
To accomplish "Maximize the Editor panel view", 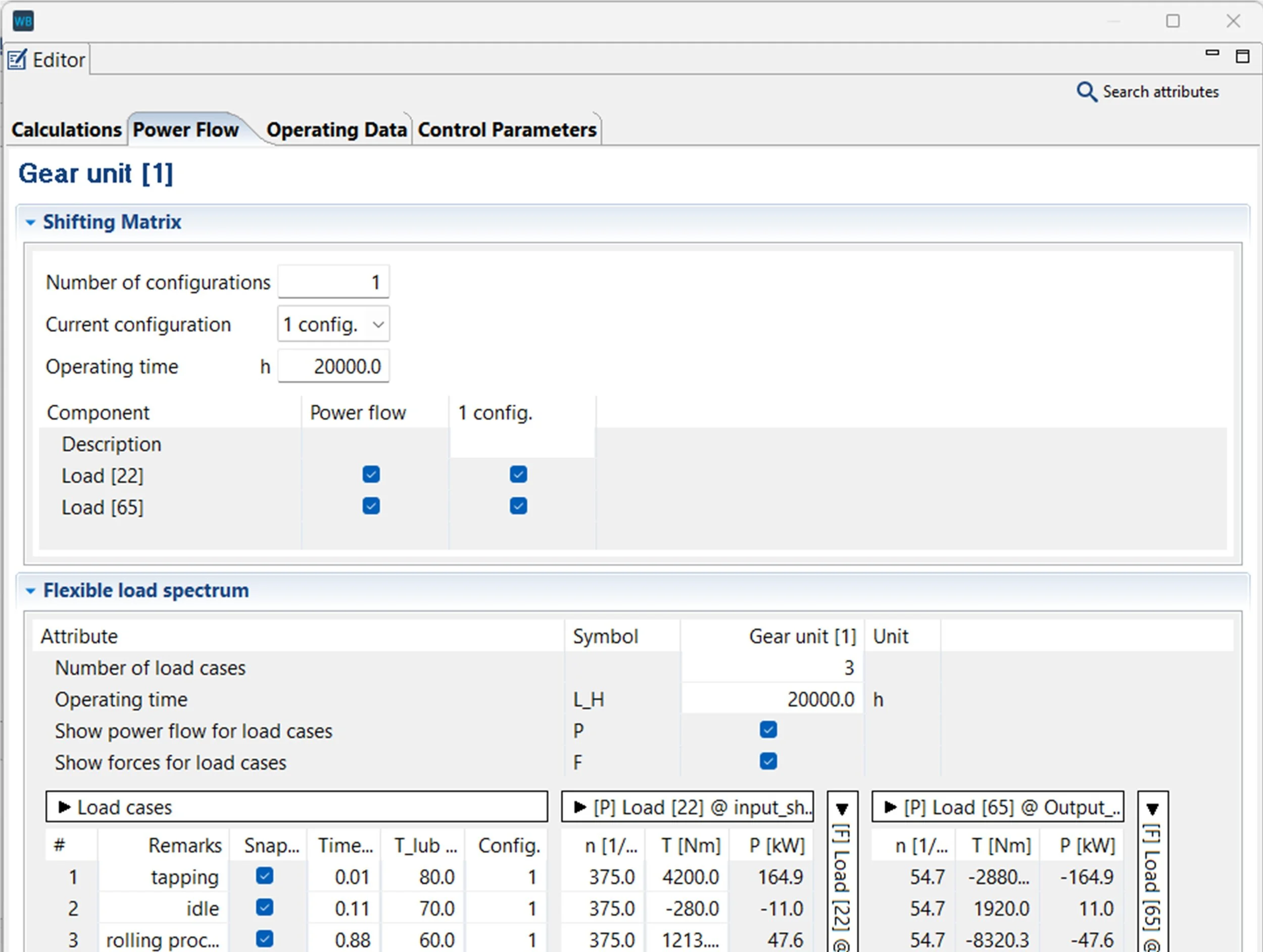I will (1242, 56).
